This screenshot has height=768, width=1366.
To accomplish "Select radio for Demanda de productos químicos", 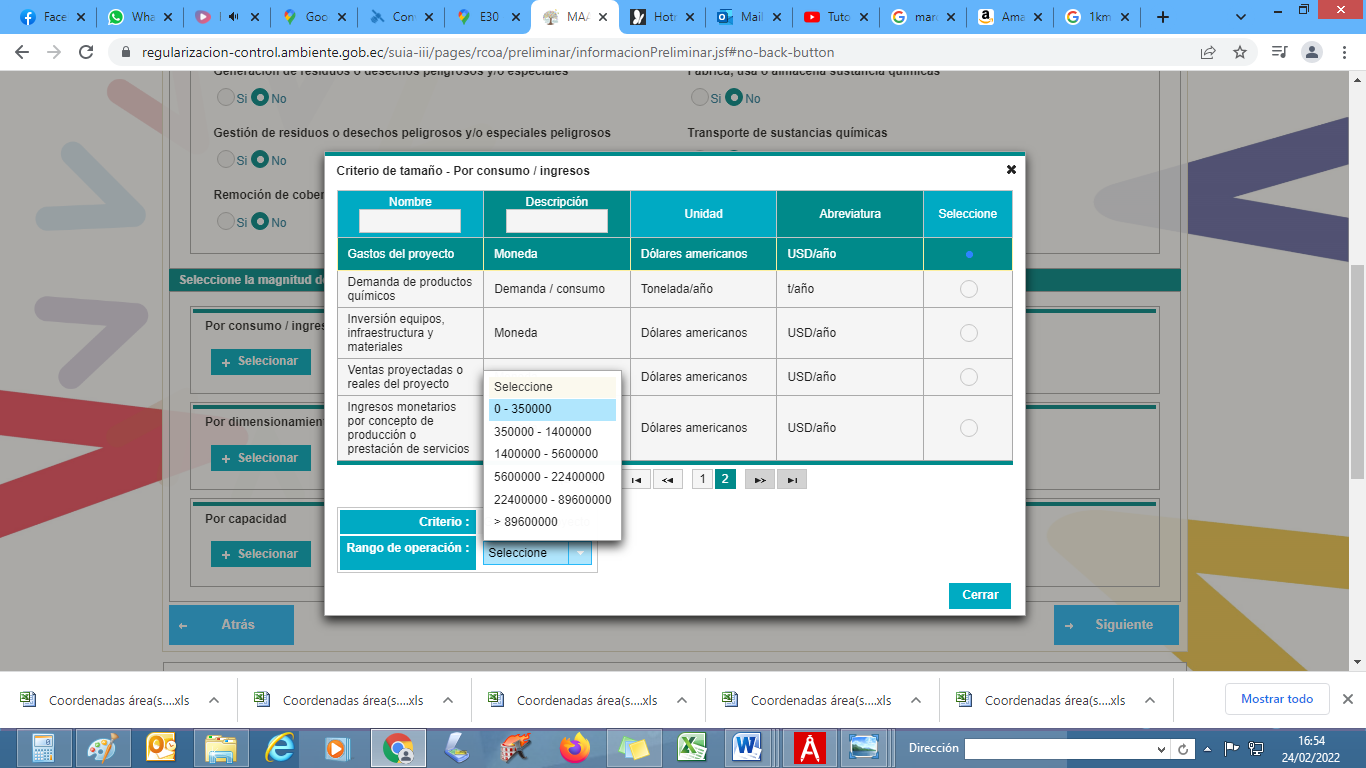I will [x=968, y=289].
